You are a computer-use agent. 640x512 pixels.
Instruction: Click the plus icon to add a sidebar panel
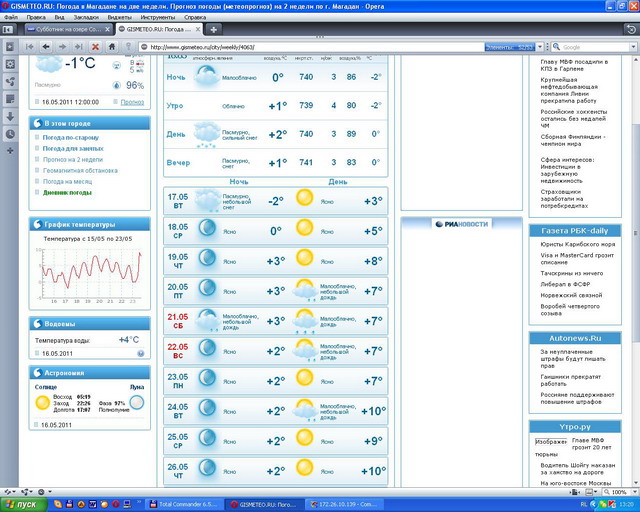click(x=9, y=150)
